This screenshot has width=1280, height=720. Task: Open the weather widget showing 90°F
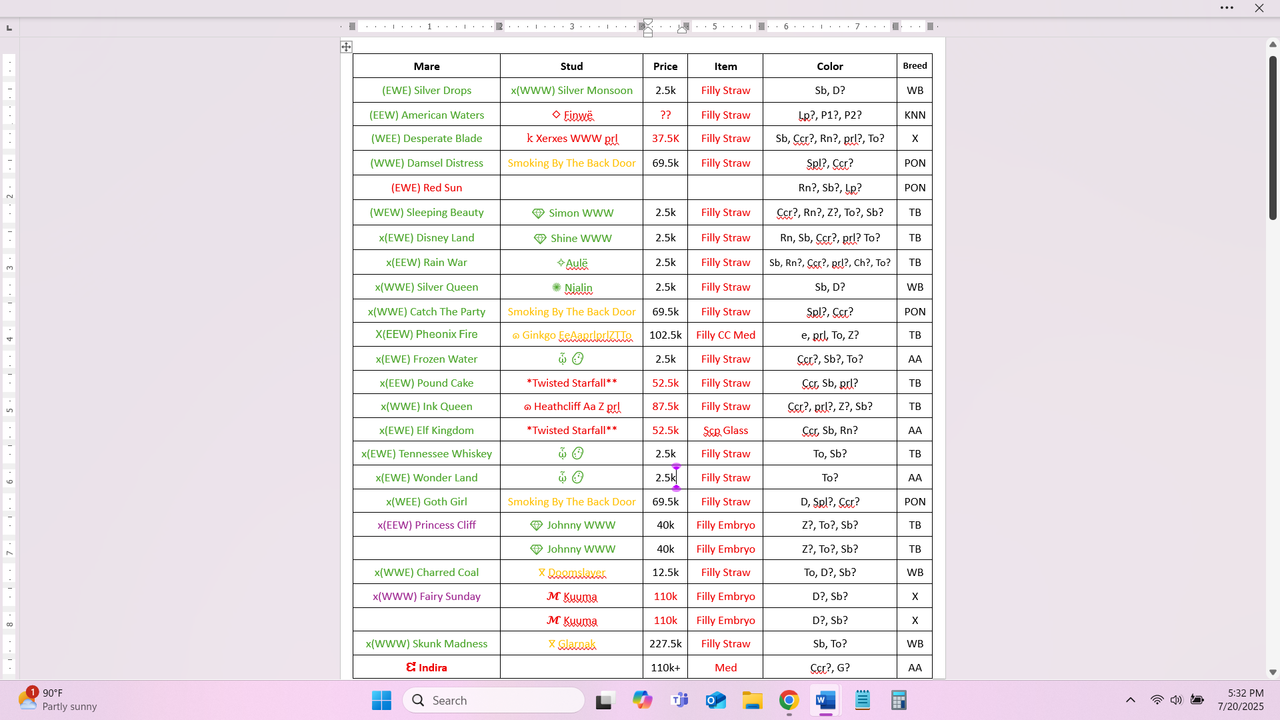[60, 699]
